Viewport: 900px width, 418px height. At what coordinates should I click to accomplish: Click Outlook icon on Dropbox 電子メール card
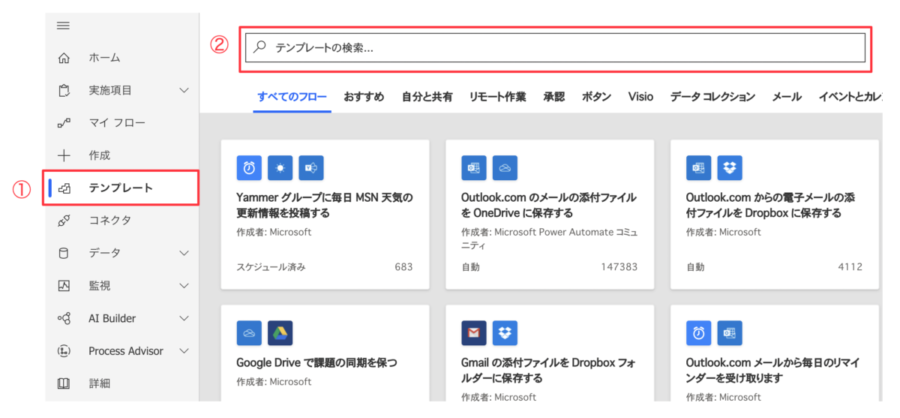699,168
